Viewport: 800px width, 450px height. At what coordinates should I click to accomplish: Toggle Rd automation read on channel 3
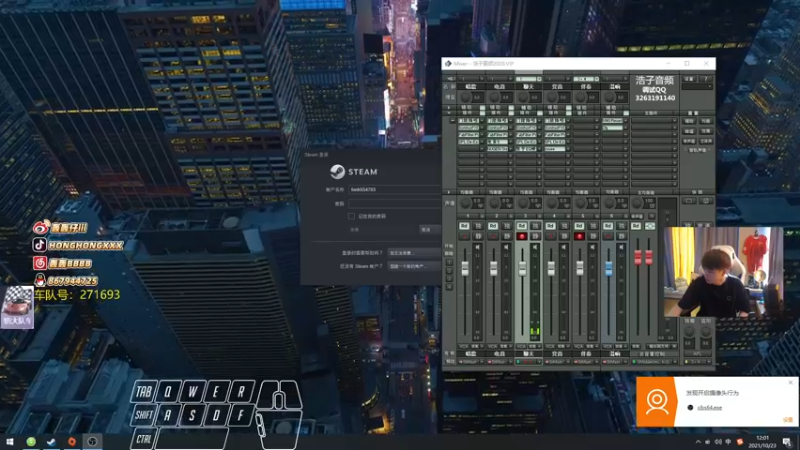521,226
